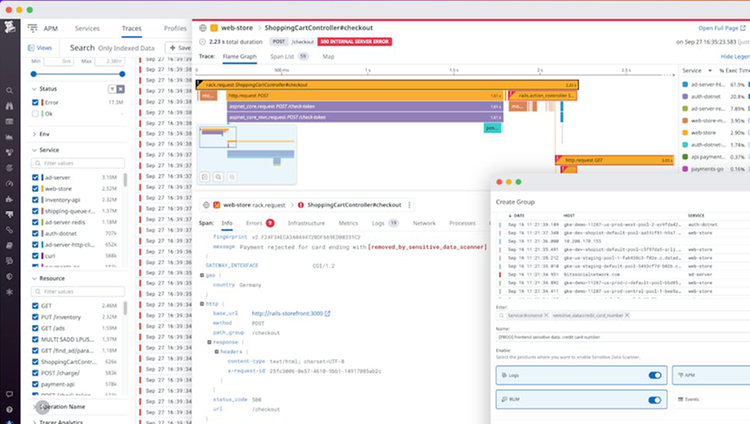The image size is (750, 424).
Task: Open the http://rails-storefront:3000 link
Action: [287, 313]
